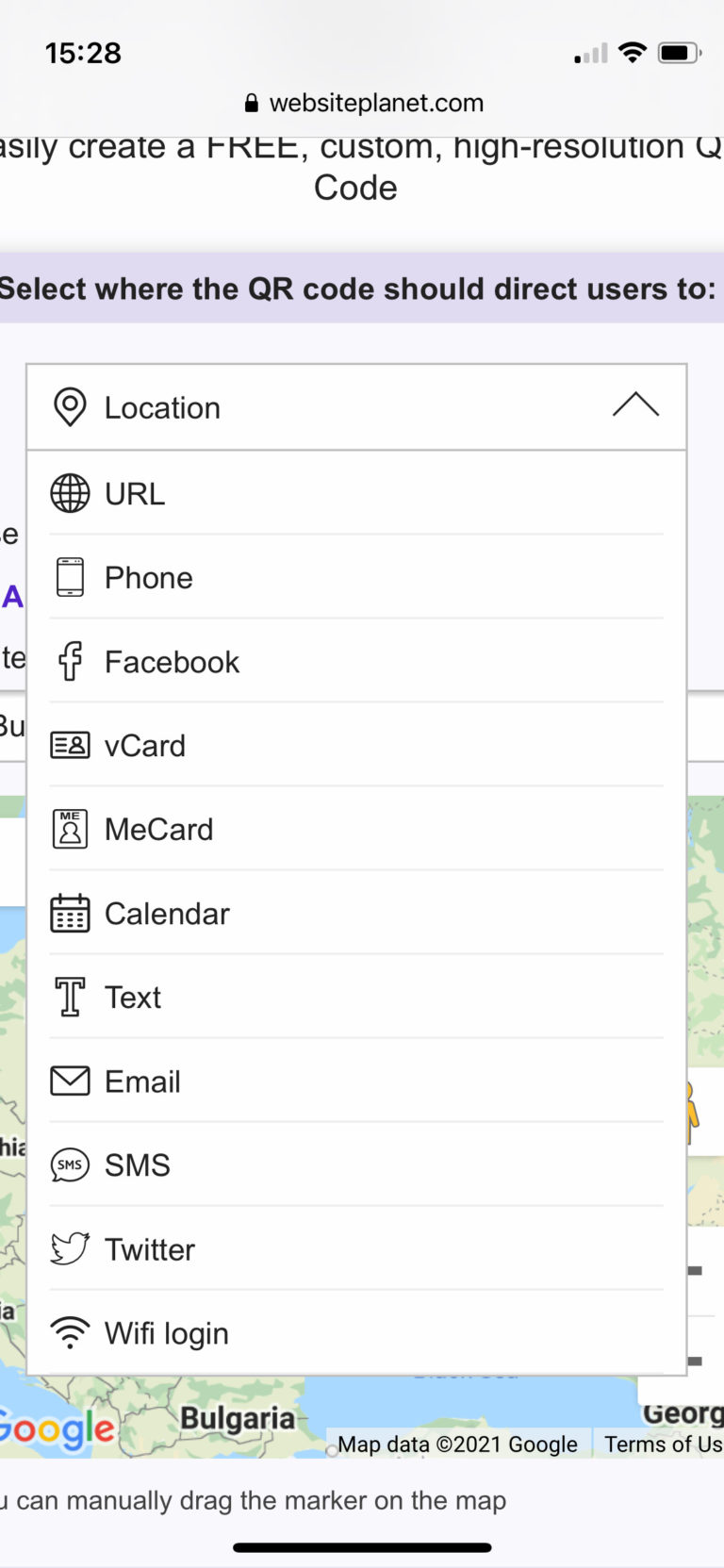Screen dimensions: 724x1568
Task: Click the Wifi signal icon
Action: tap(70, 1333)
